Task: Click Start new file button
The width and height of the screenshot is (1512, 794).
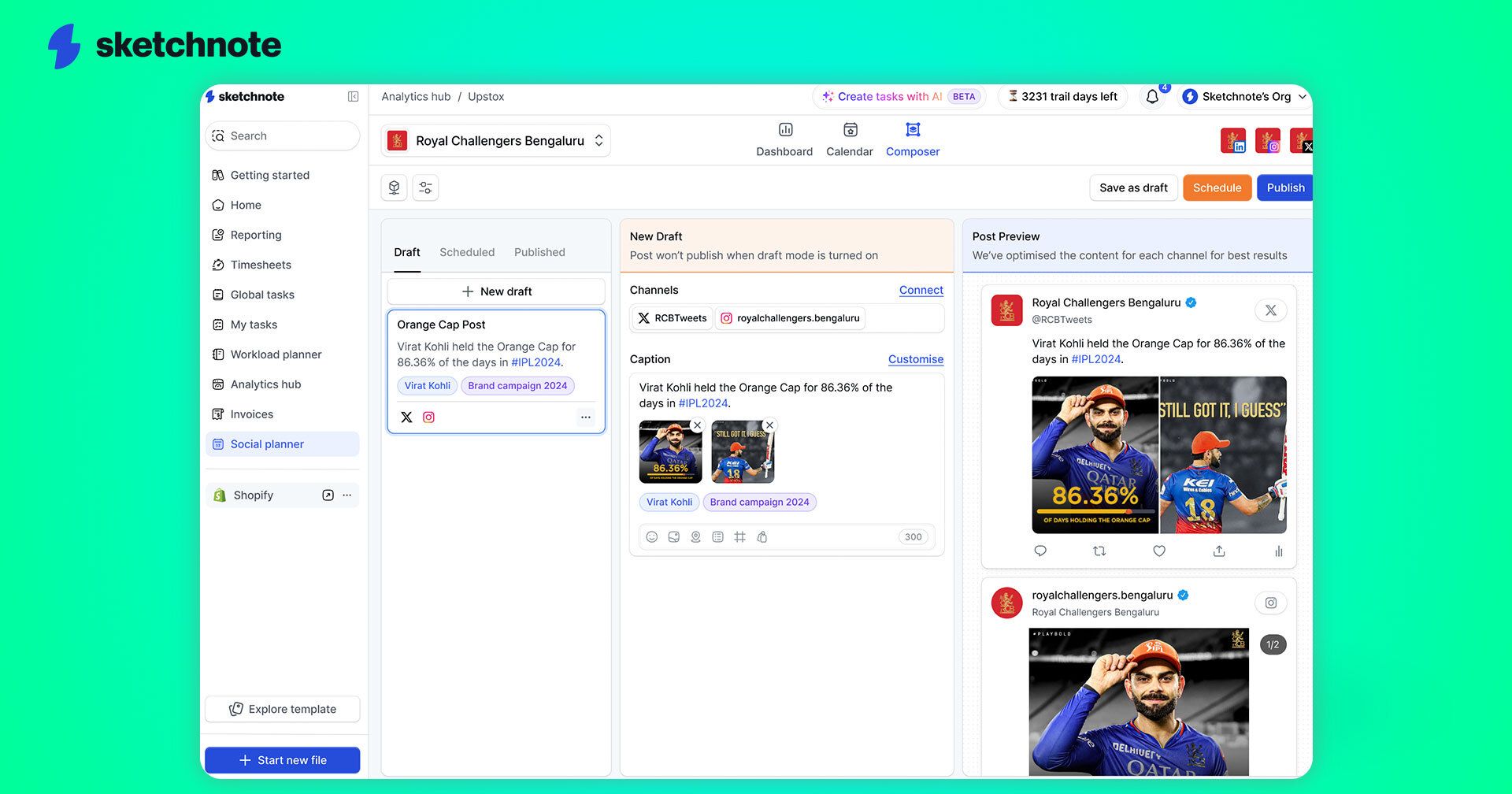Action: pos(283,760)
